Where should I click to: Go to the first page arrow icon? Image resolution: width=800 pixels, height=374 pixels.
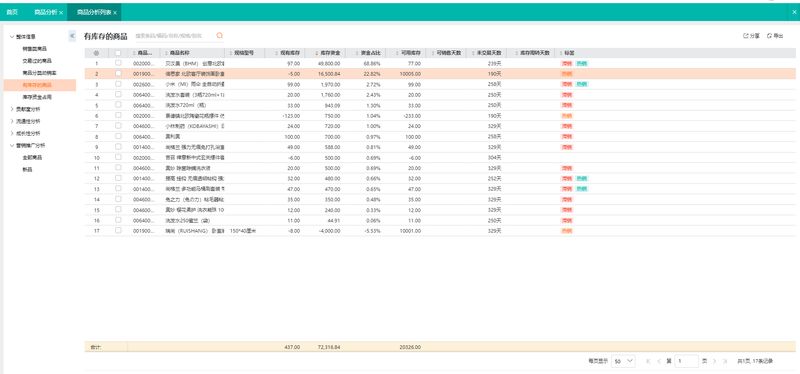[x=648, y=361]
